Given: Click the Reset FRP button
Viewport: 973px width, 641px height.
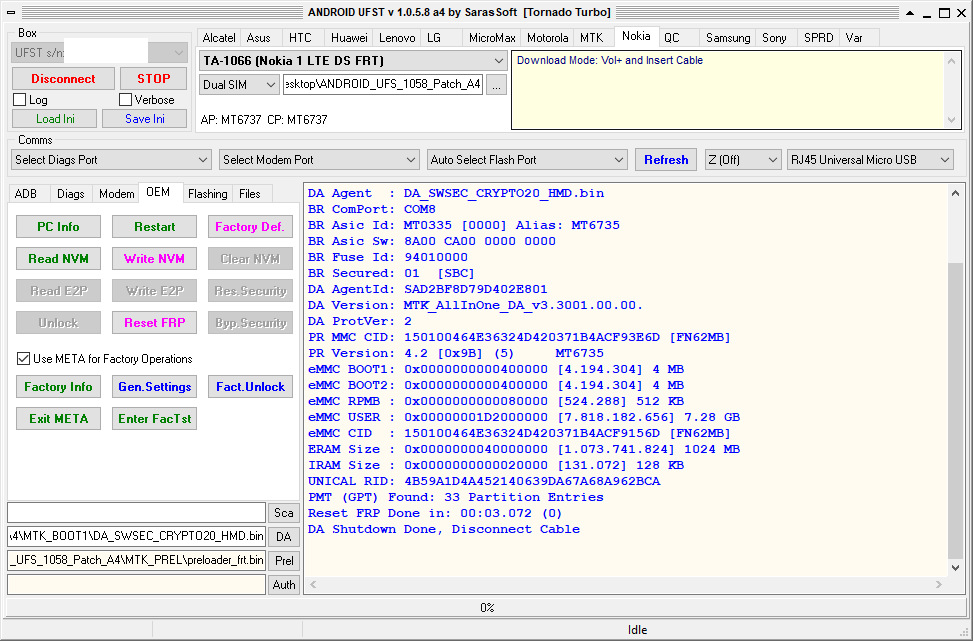Looking at the screenshot, I should pos(155,323).
